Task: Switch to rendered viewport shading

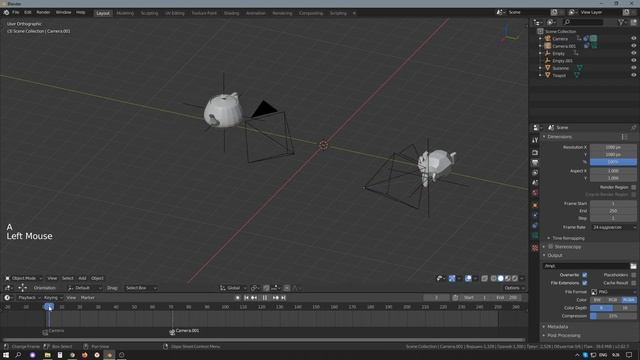Action: (515, 278)
